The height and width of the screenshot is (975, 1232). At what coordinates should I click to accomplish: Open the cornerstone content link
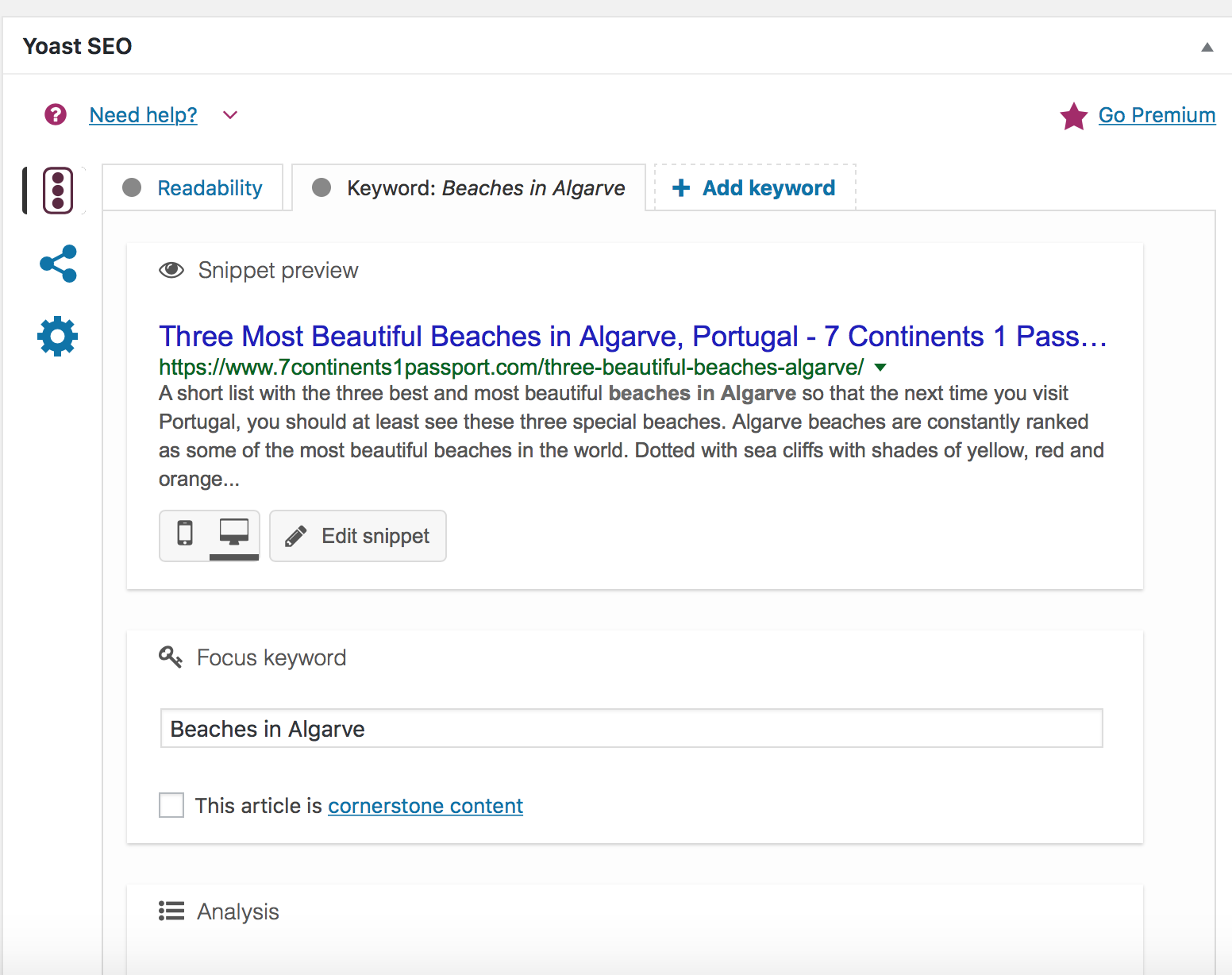[x=425, y=806]
